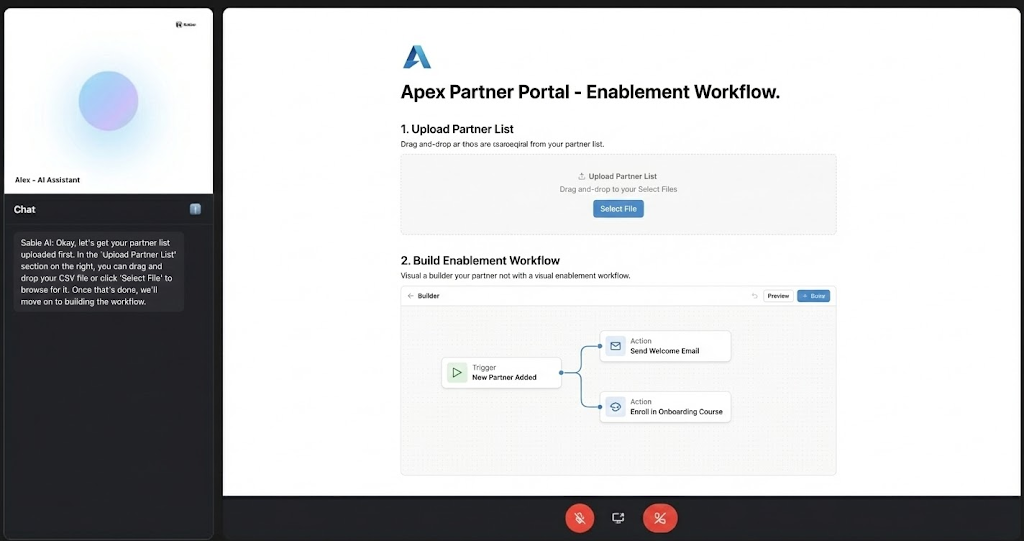1024x541 pixels.
Task: Click the small logo in assistant video tile
Action: click(185, 24)
